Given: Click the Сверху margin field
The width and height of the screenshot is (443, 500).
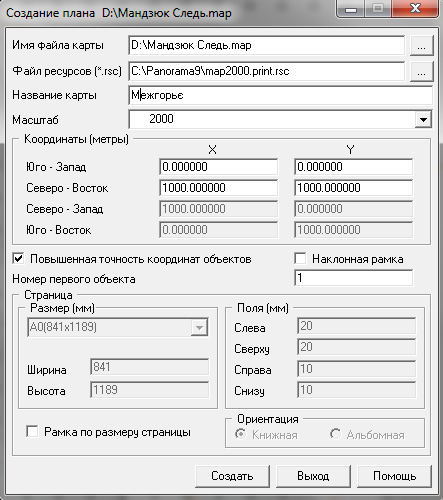Looking at the screenshot, I should [356, 347].
